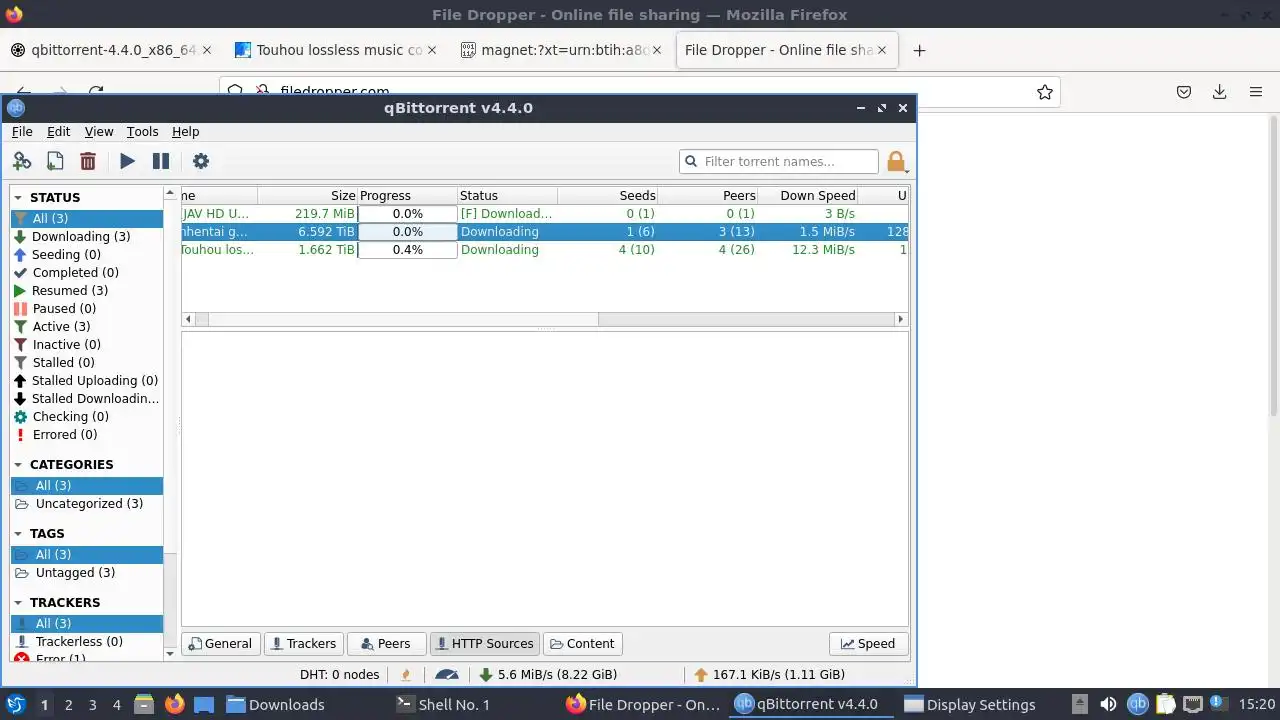Image resolution: width=1280 pixels, height=720 pixels.
Task: Click the Firefox launcher in the taskbar
Action: coord(174,704)
